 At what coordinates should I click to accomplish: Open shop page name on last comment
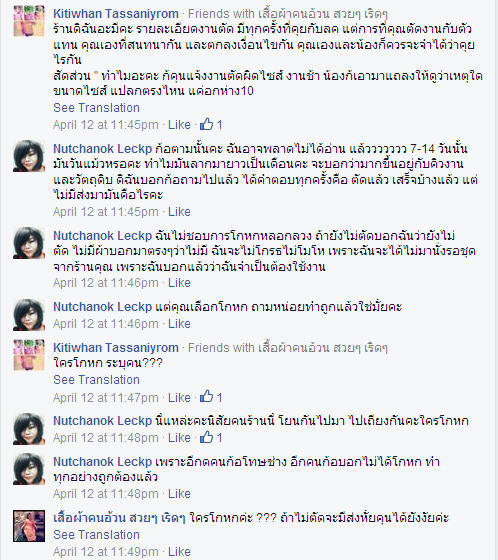point(119,518)
